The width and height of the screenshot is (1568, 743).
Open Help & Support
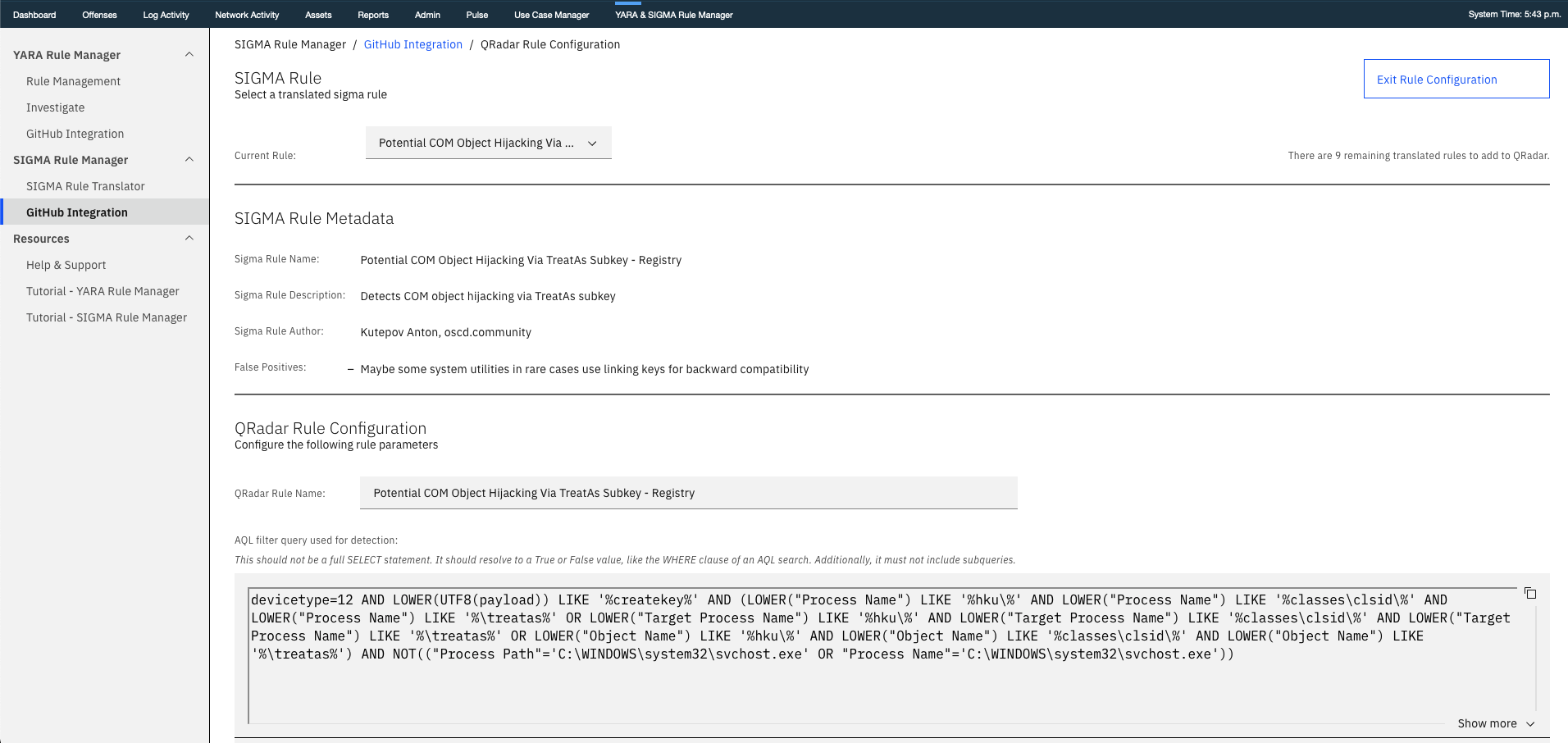[66, 264]
